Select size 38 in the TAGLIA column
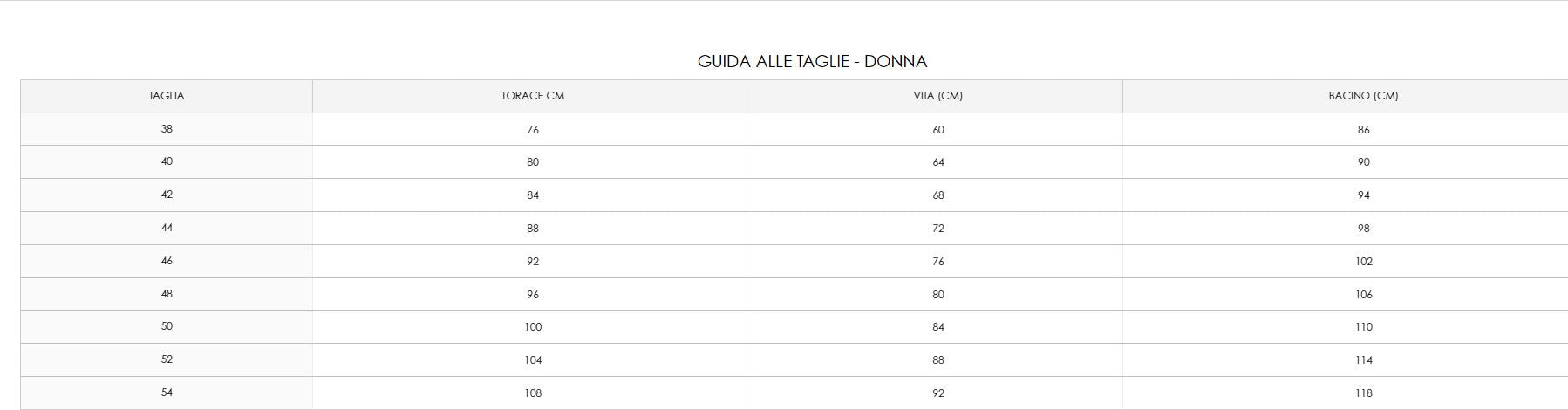 coord(167,129)
